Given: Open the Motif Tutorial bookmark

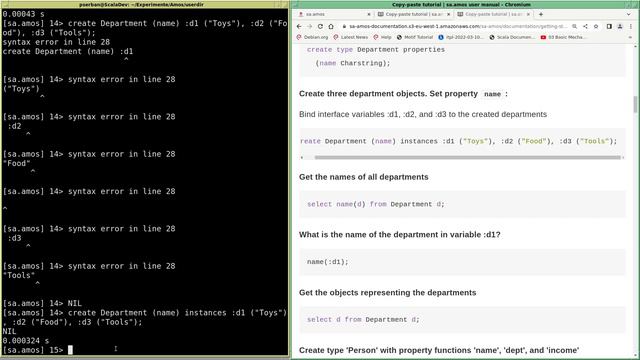Looking at the screenshot, I should pyautogui.click(x=415, y=37).
